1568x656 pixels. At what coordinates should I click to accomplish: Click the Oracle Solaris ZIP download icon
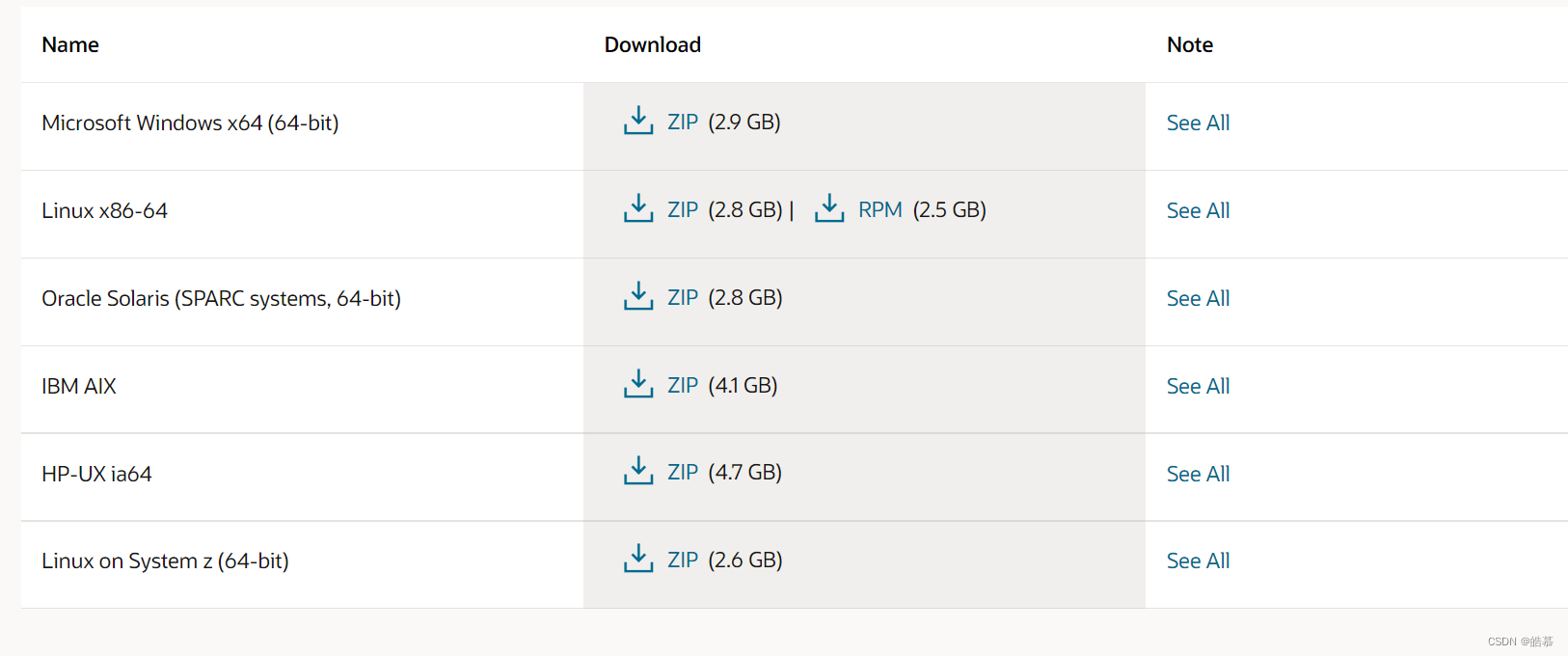tap(638, 296)
